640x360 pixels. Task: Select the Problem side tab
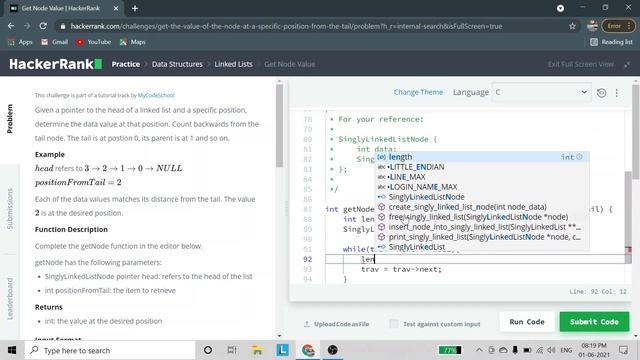(x=10, y=119)
